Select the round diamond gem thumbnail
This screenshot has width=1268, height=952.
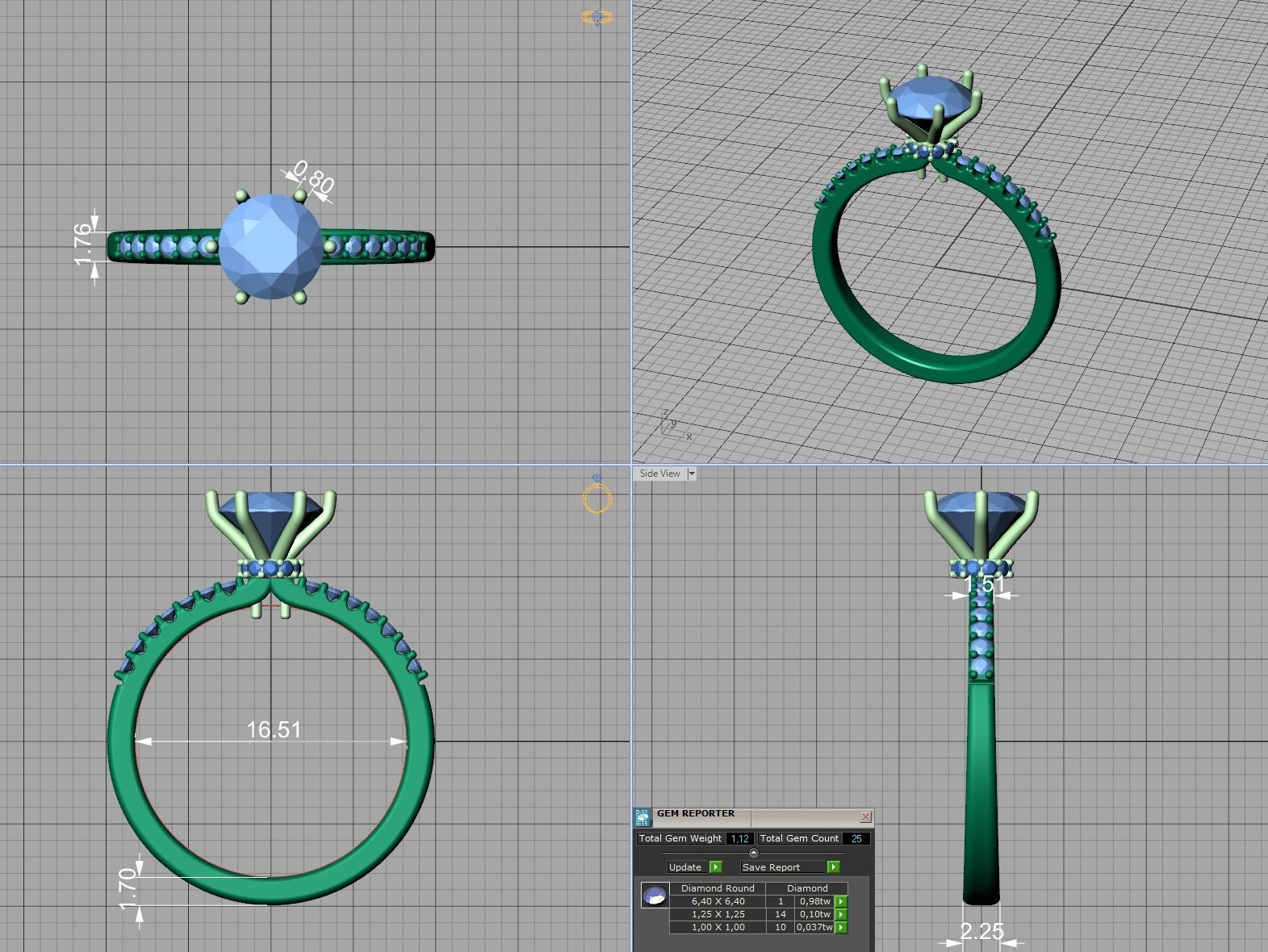tap(655, 895)
